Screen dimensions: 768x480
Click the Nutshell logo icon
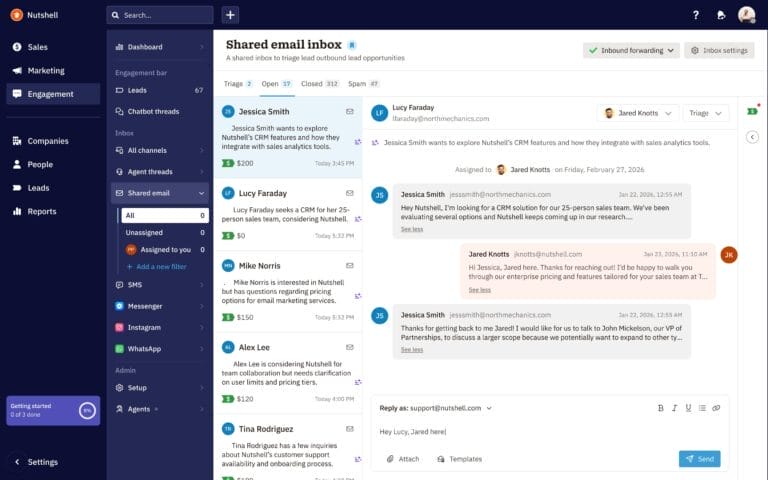pos(17,15)
